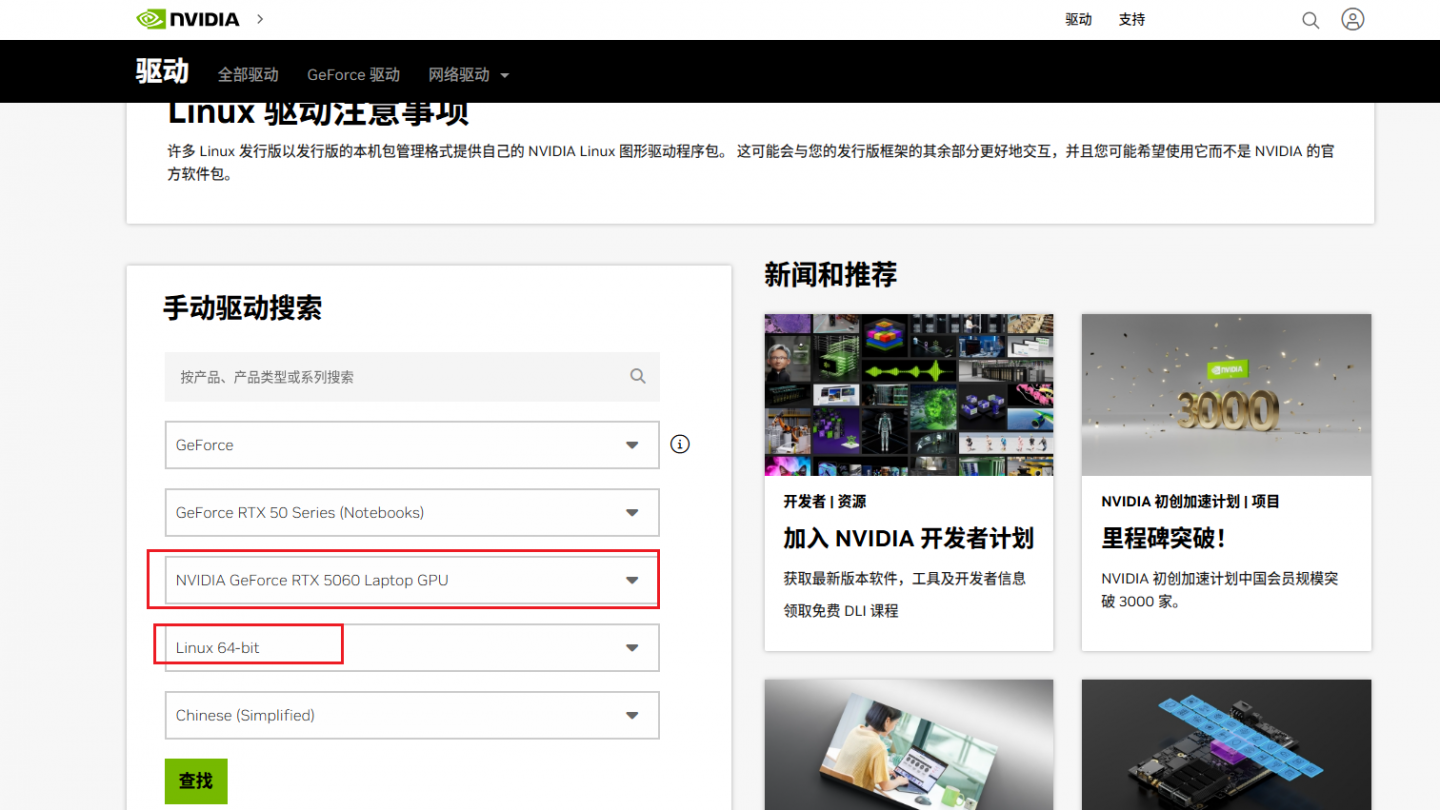1440x810 pixels.
Task: Click the green 查找 button
Action: (196, 781)
